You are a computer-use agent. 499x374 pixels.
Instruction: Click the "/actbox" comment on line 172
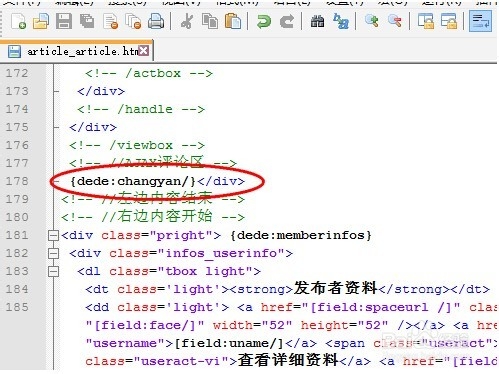(x=149, y=73)
